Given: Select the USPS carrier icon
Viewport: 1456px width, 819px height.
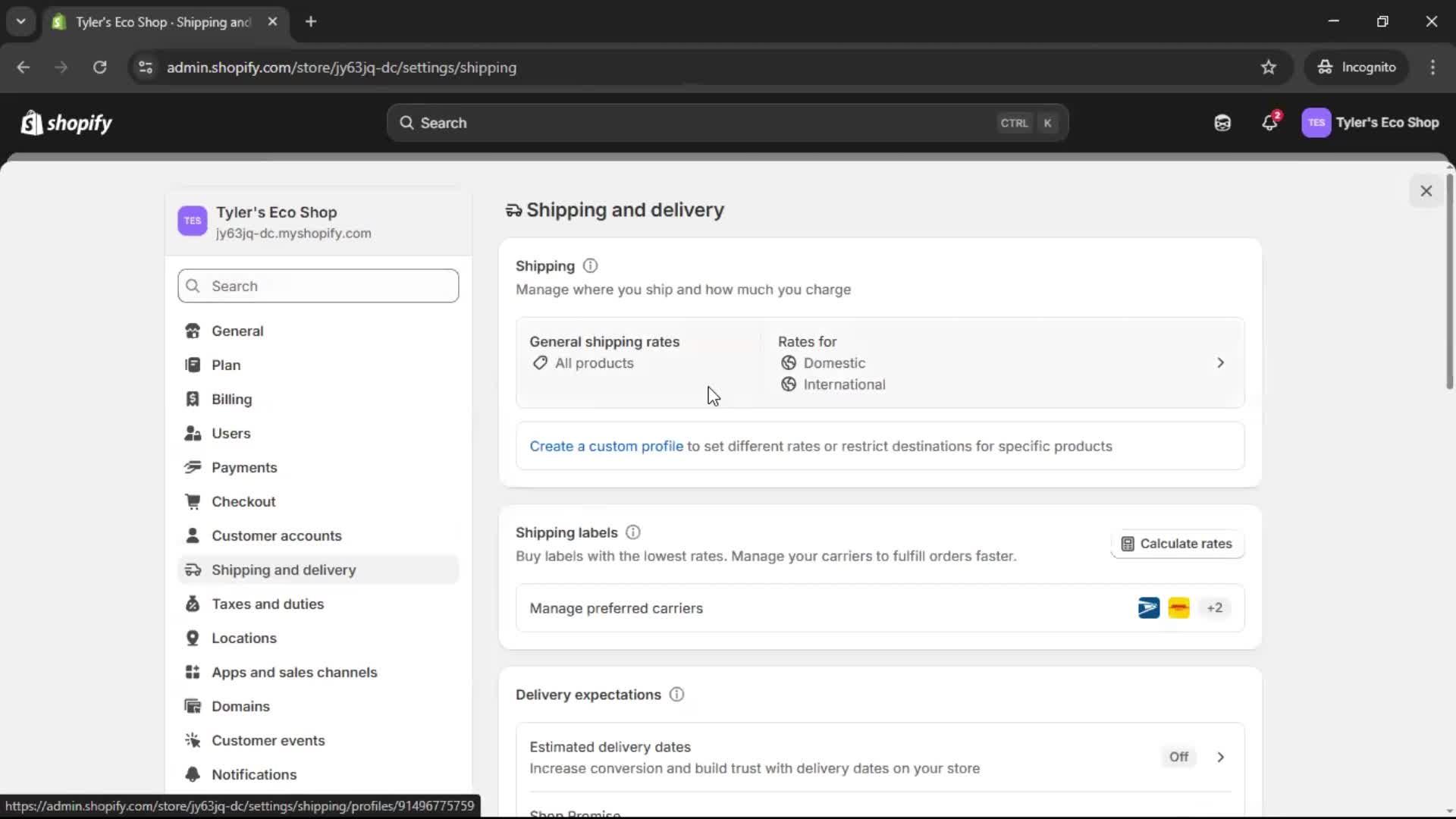Looking at the screenshot, I should point(1148,607).
